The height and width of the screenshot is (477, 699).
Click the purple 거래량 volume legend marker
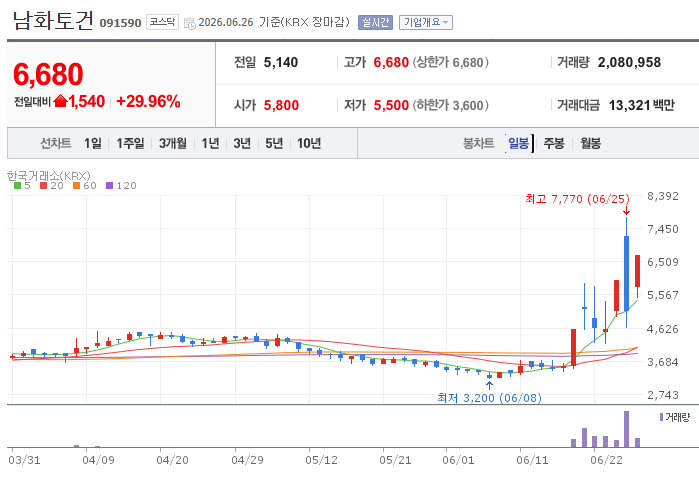[661, 417]
